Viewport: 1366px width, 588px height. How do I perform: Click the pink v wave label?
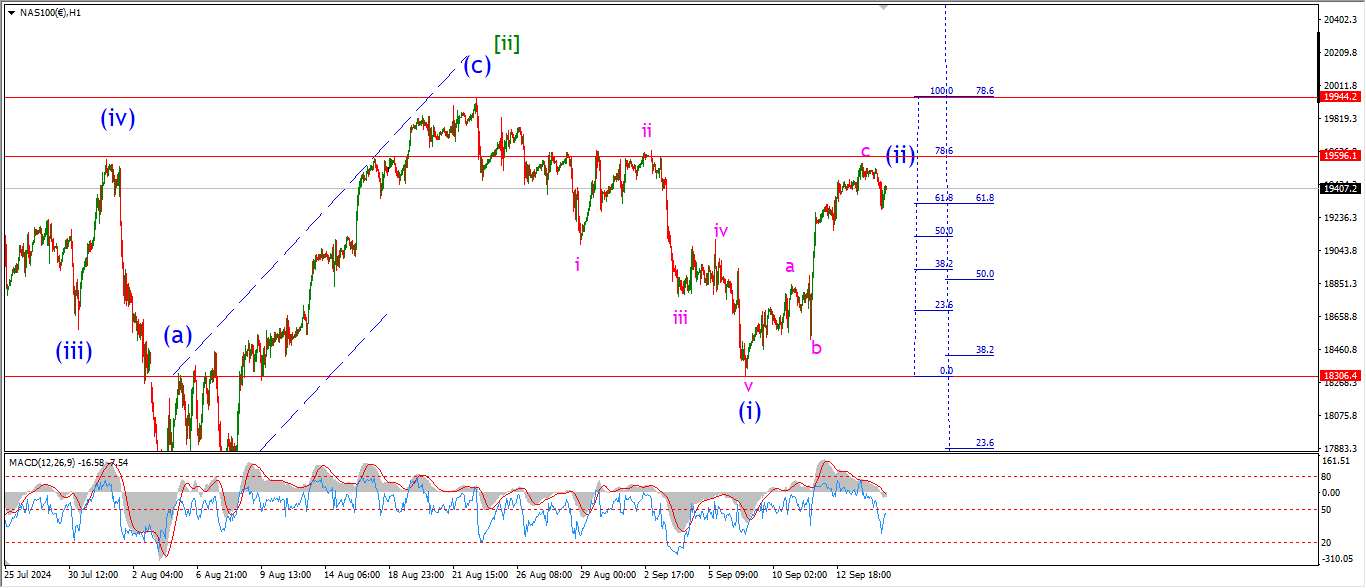747,386
